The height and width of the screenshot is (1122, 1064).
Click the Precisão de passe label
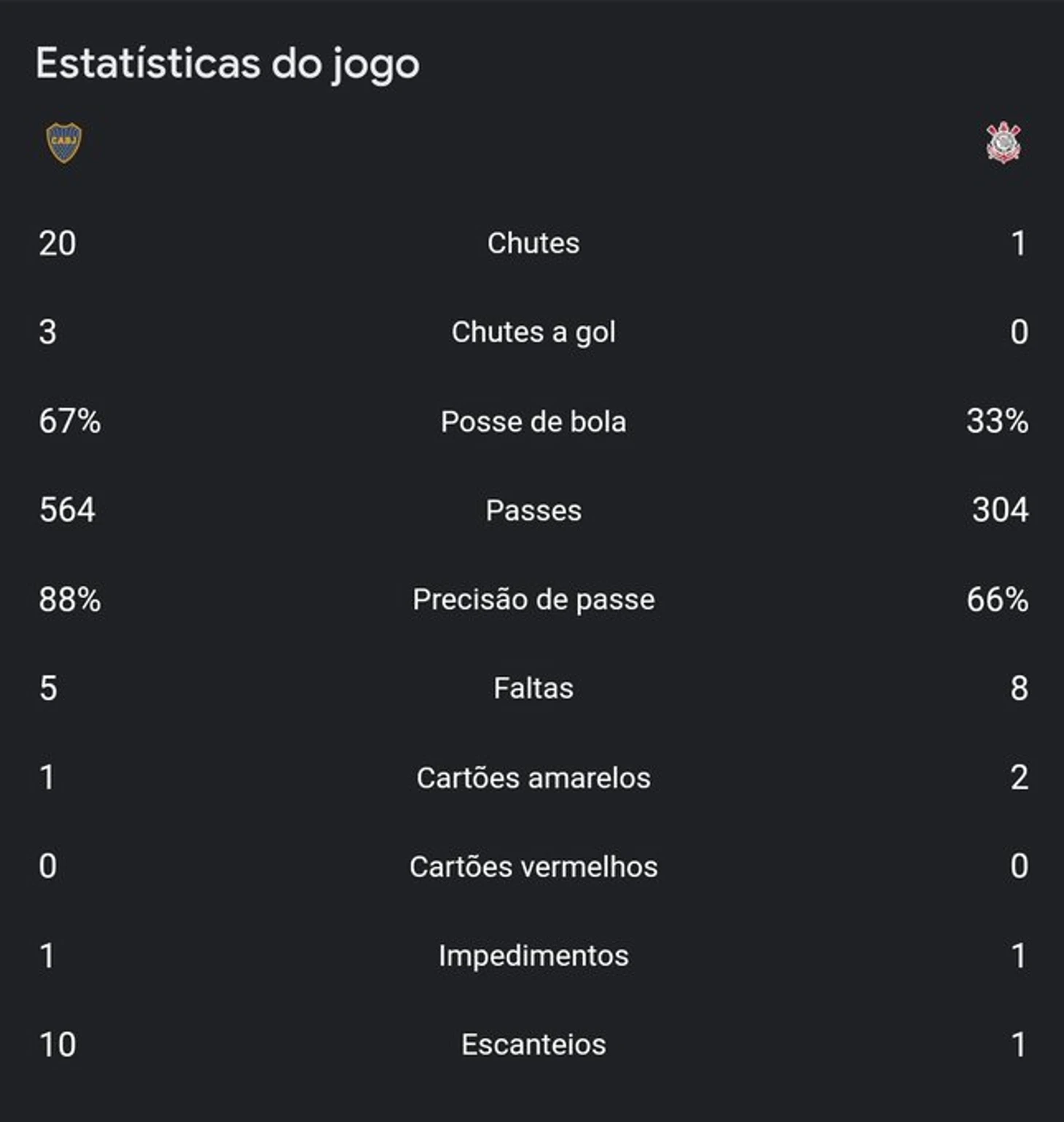533,600
